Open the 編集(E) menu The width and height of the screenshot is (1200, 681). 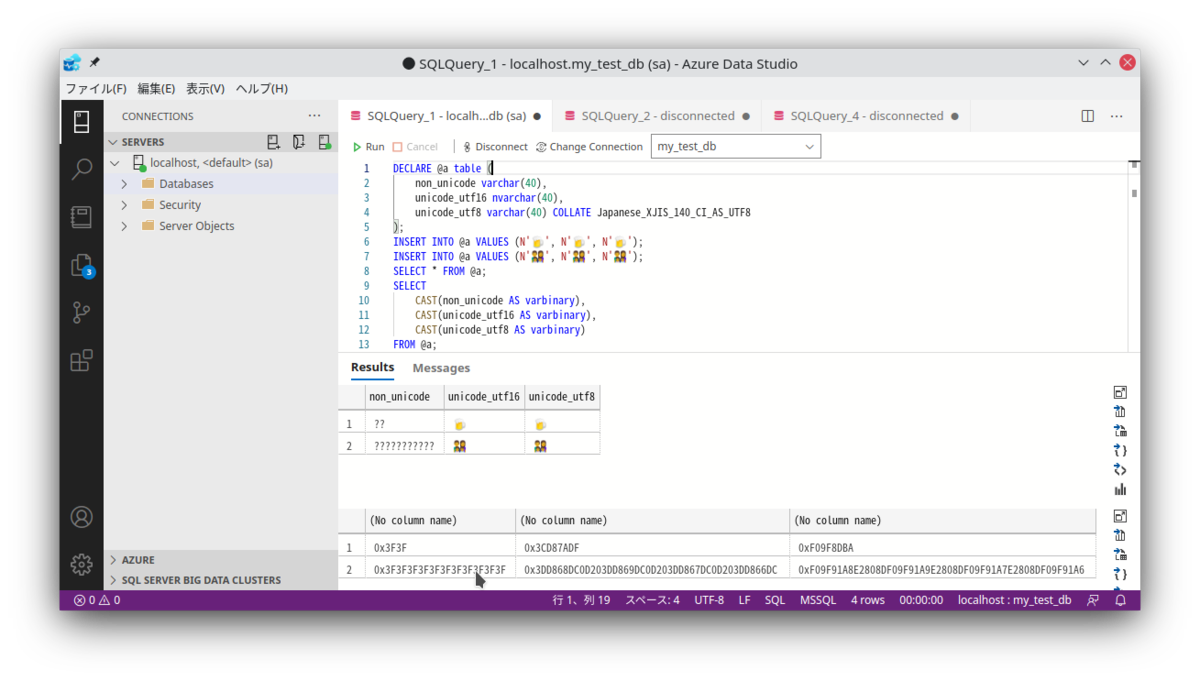[156, 89]
